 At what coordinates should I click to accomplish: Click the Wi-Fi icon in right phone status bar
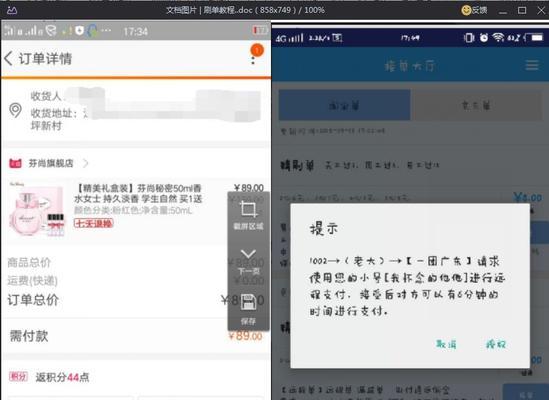tap(498, 37)
